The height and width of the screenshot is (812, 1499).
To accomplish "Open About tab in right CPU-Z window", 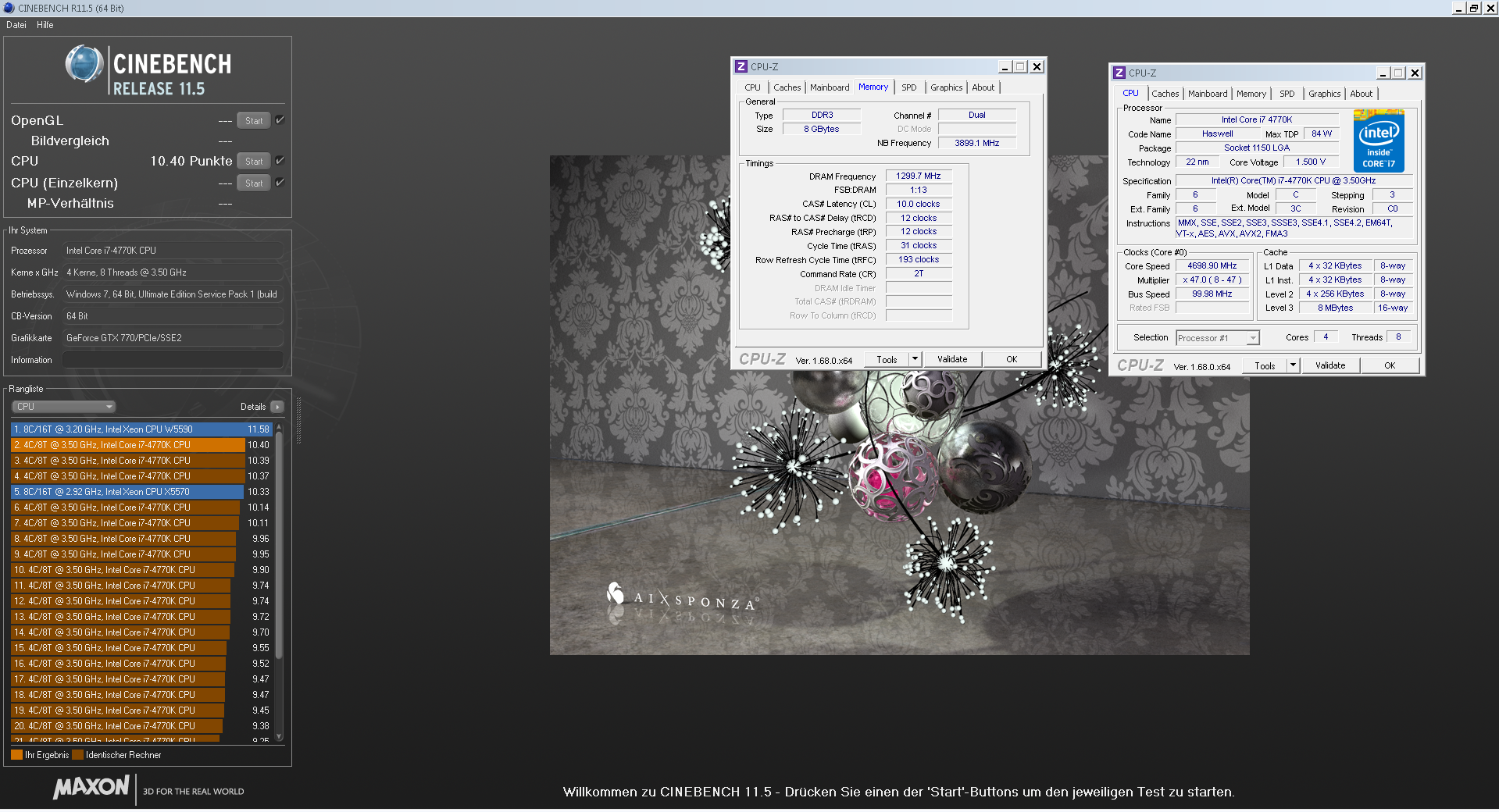I will [x=1361, y=94].
